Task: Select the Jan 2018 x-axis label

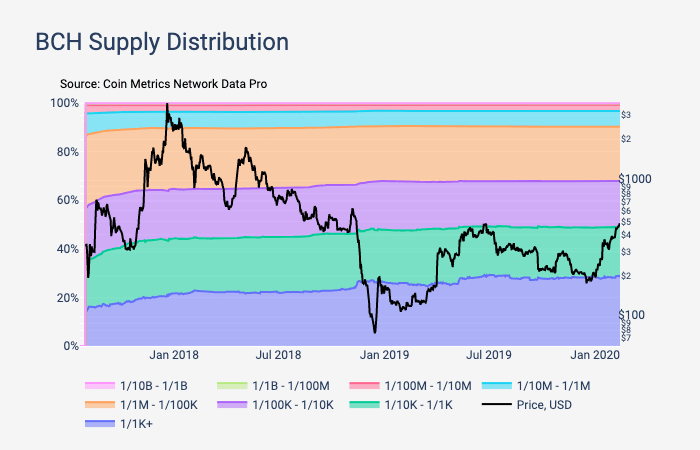Action: click(173, 355)
